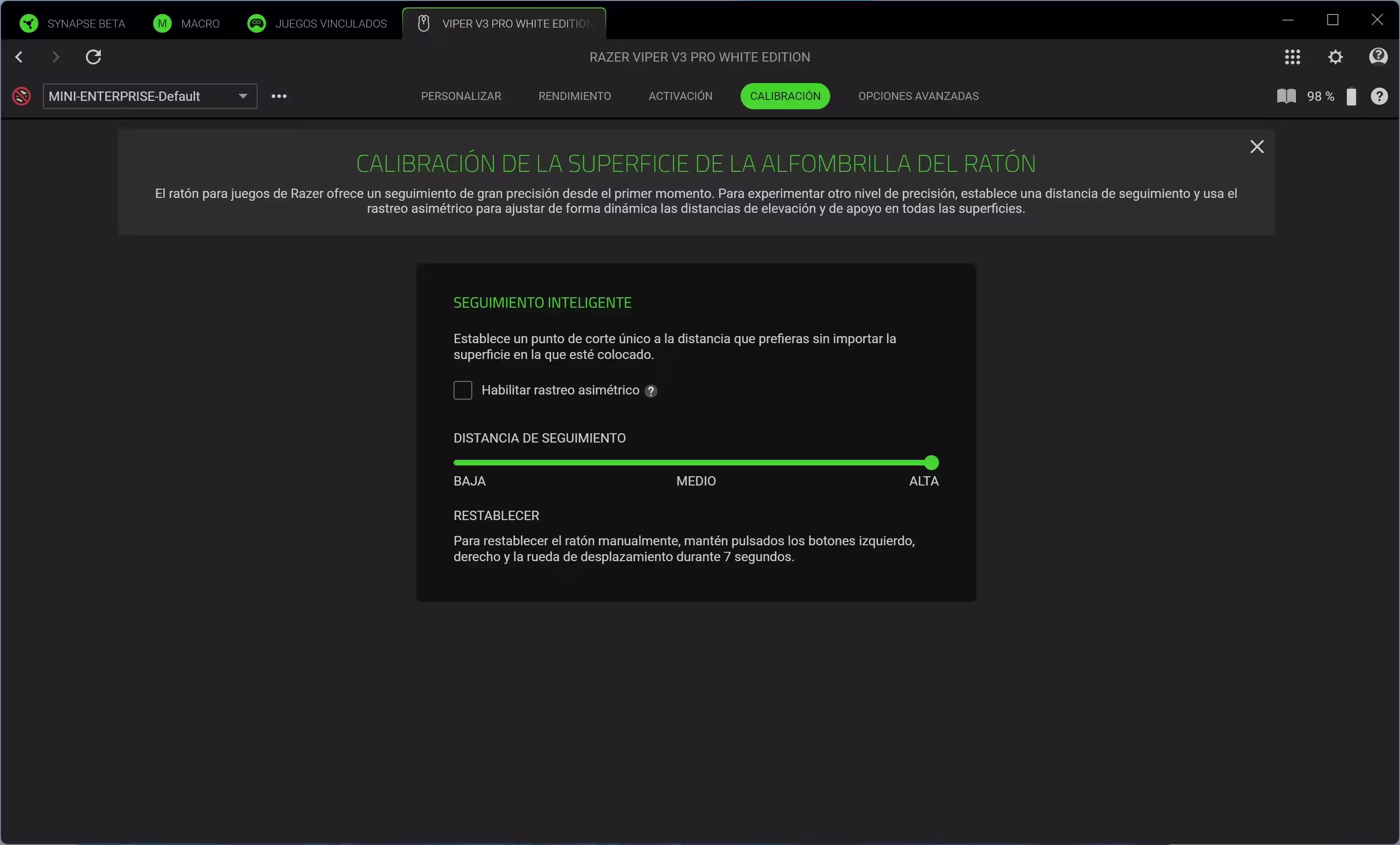Click the MEDIO slider label
Screen dimensions: 1400x845
pyautogui.click(x=696, y=481)
